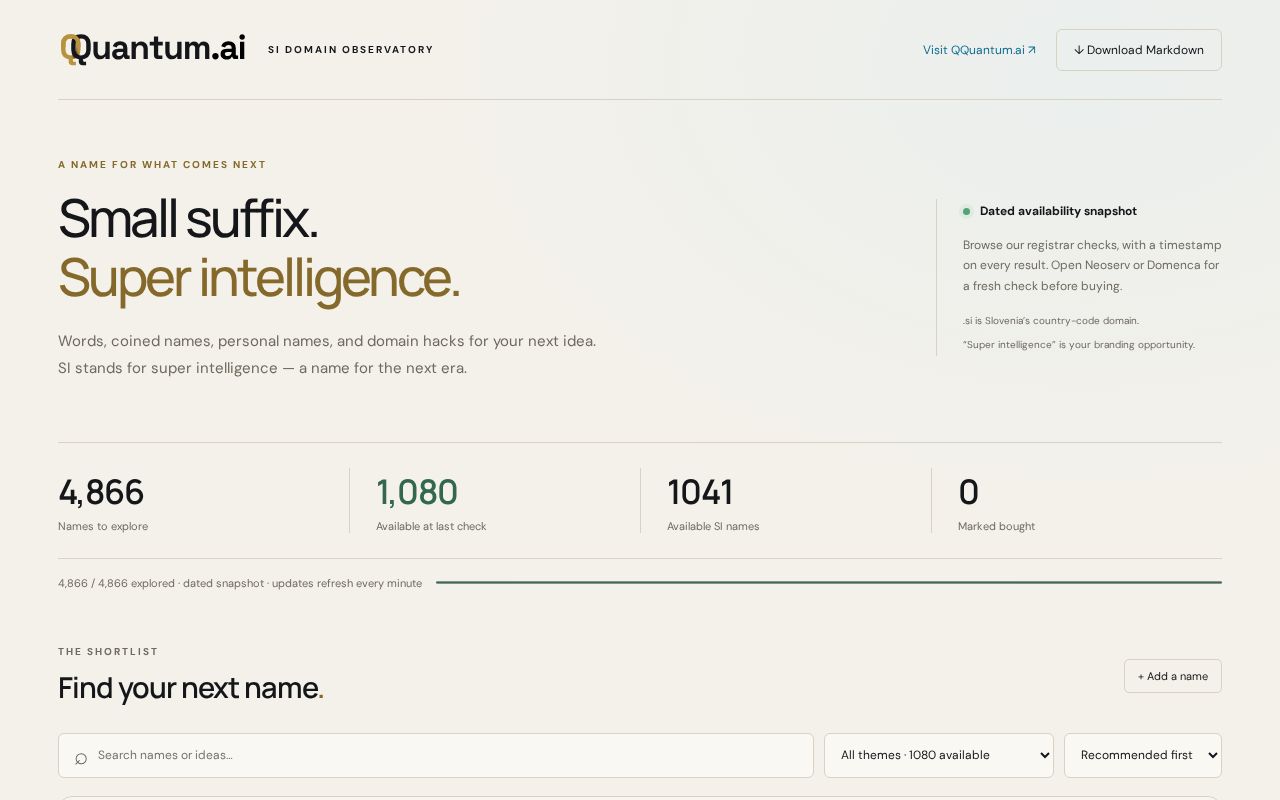Click the Small suffix headline text
The height and width of the screenshot is (800, 1280).
(188, 218)
